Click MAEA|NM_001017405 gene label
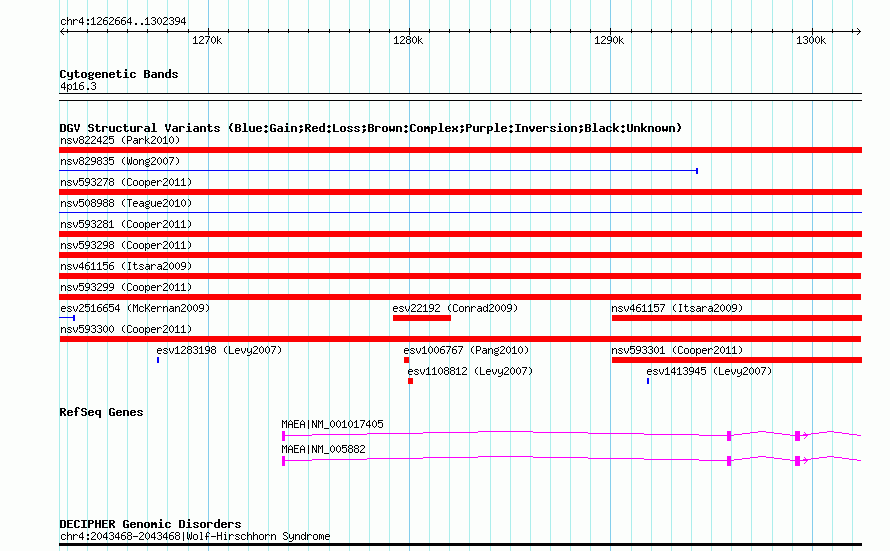Screen dimensions: 890x551 [332, 424]
